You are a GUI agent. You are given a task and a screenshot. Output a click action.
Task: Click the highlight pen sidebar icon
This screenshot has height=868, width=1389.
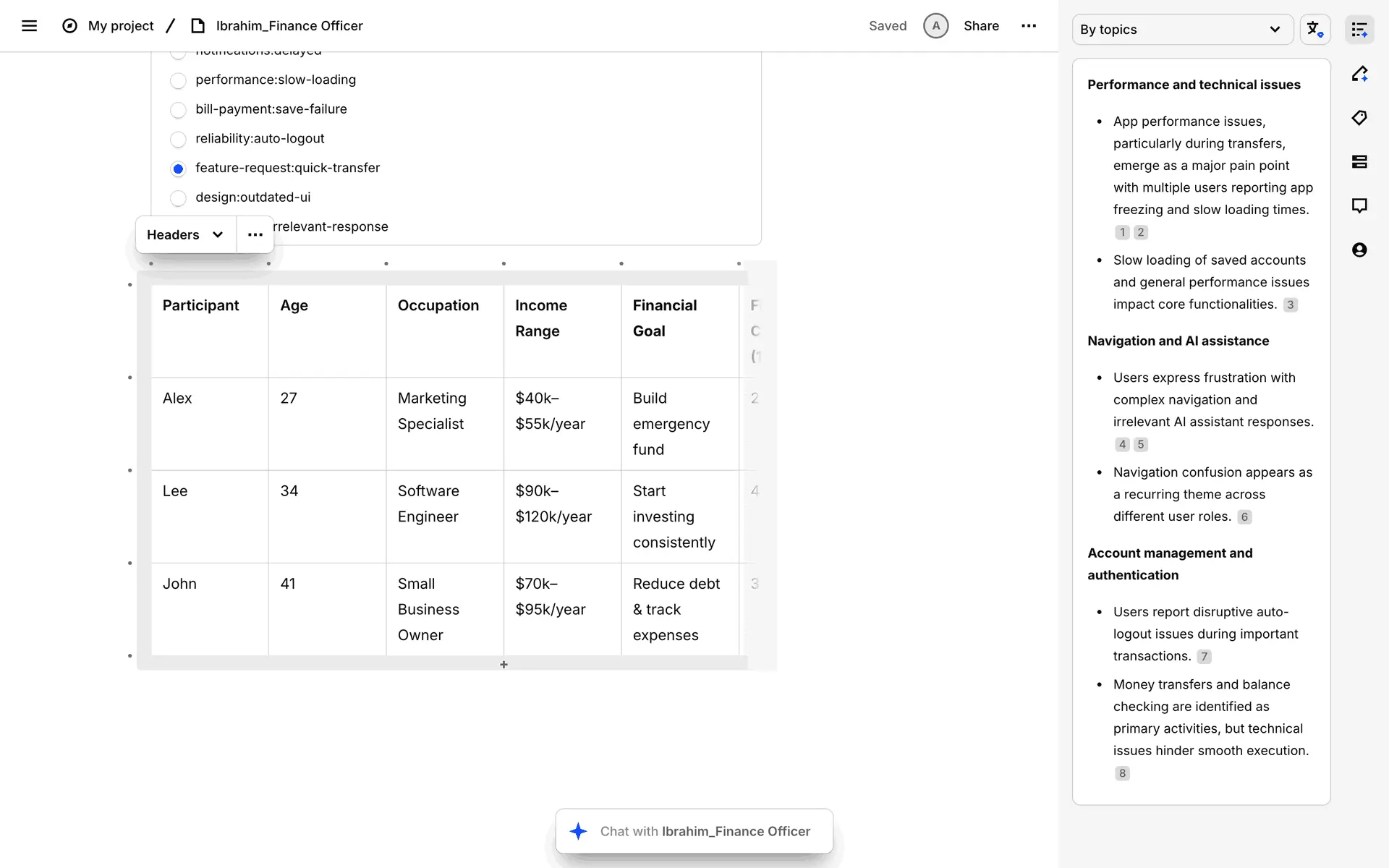(x=1359, y=74)
